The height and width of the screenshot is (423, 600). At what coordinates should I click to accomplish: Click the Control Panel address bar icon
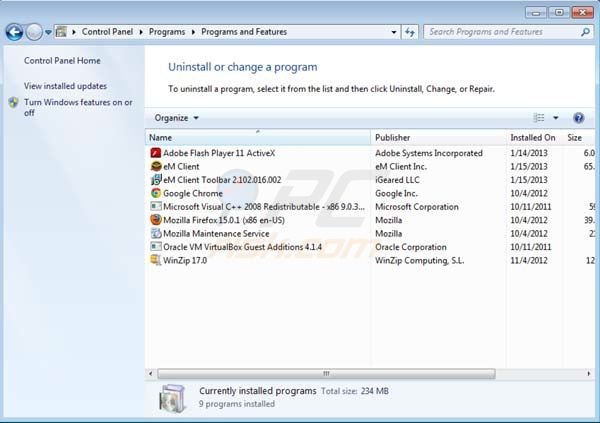click(61, 32)
